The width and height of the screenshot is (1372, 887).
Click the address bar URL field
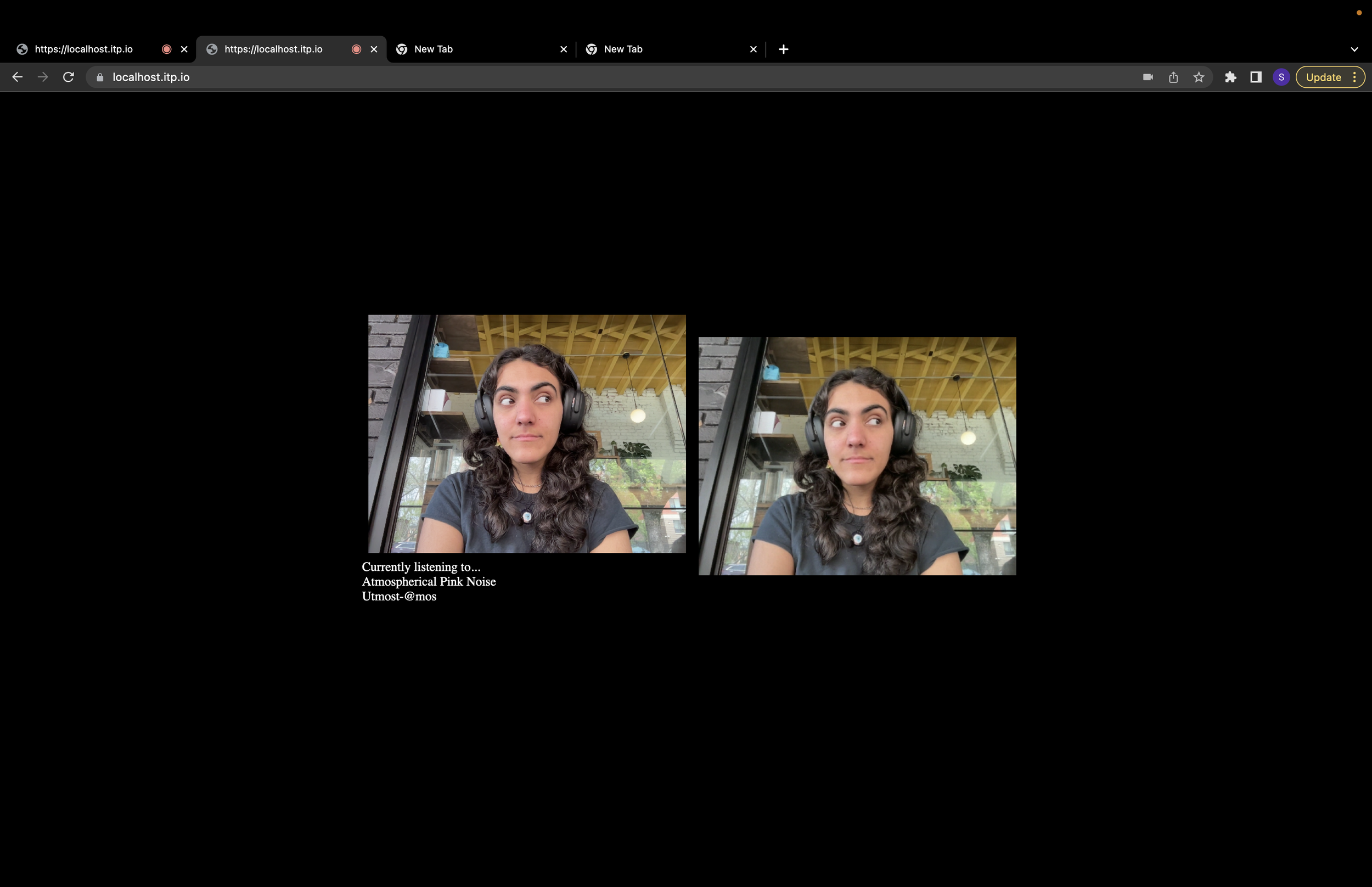576,77
